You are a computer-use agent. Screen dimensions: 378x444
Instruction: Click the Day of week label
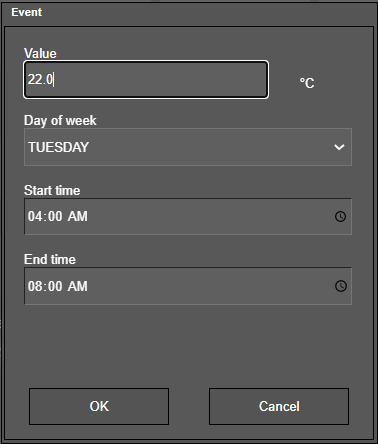(60, 120)
